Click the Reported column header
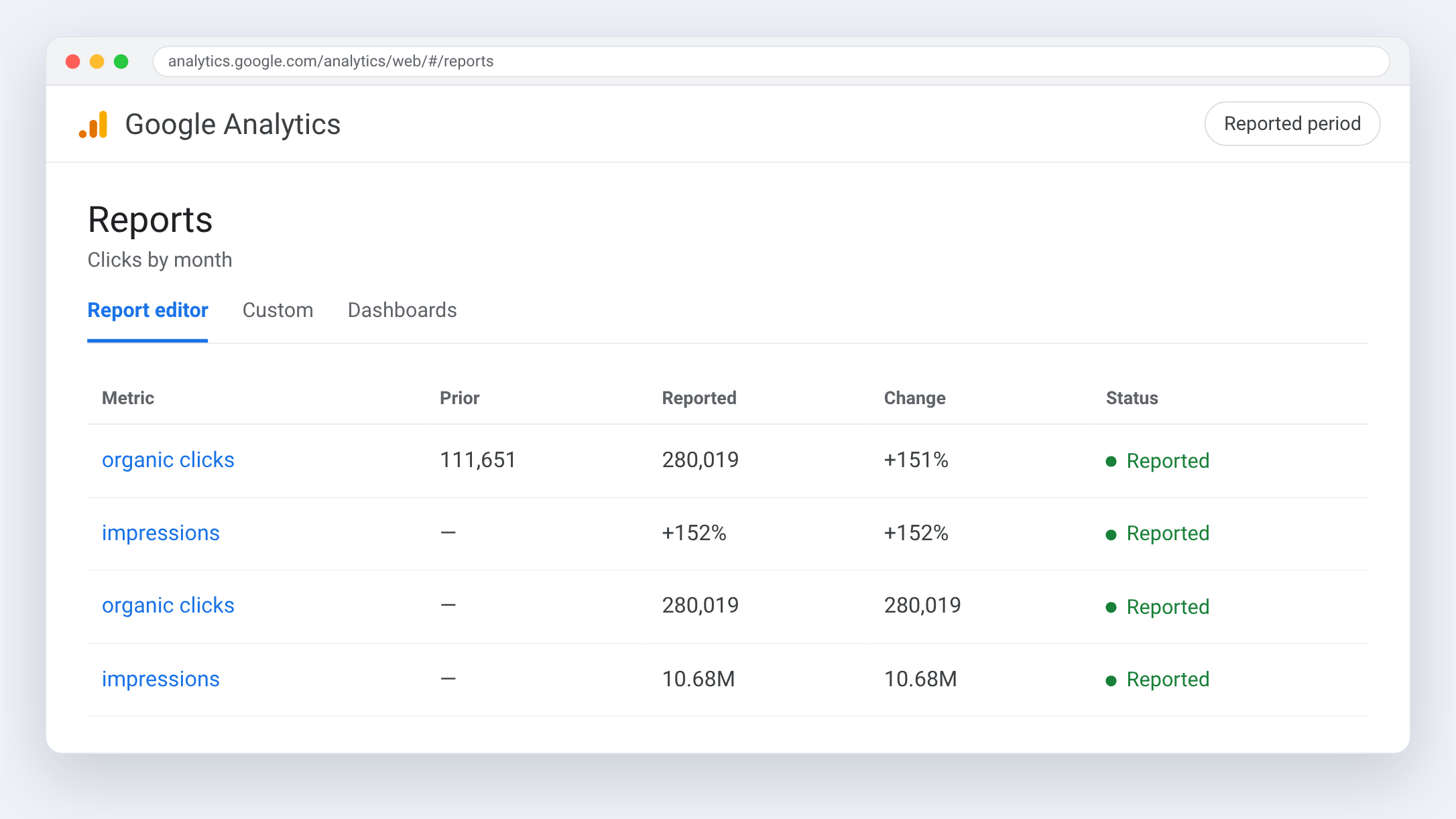Viewport: 1456px width, 819px height. (699, 398)
